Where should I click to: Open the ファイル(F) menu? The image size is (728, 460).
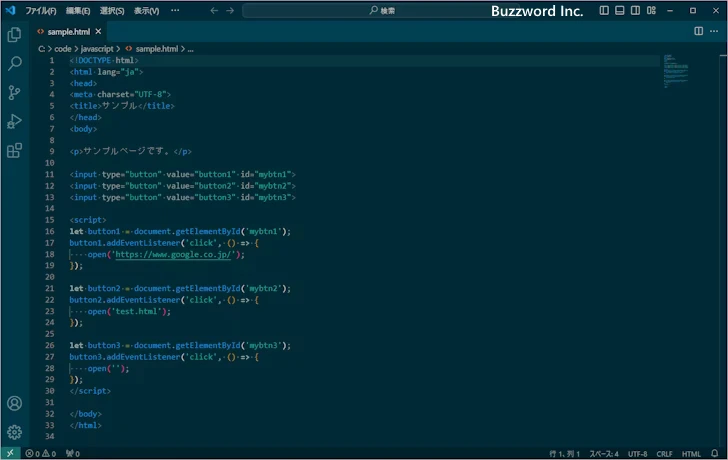tap(41, 10)
